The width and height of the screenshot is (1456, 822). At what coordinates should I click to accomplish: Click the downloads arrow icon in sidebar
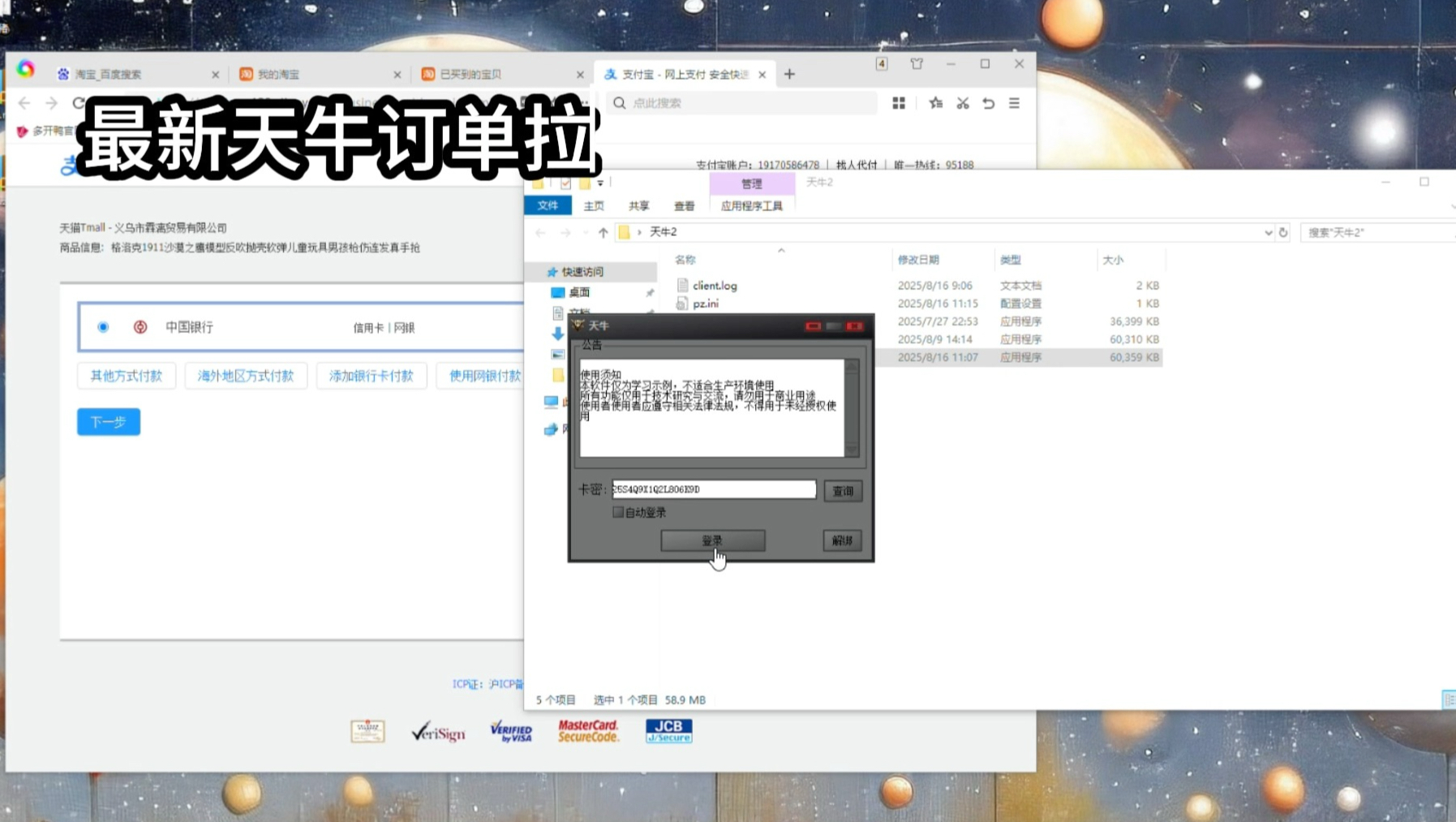[x=558, y=334]
